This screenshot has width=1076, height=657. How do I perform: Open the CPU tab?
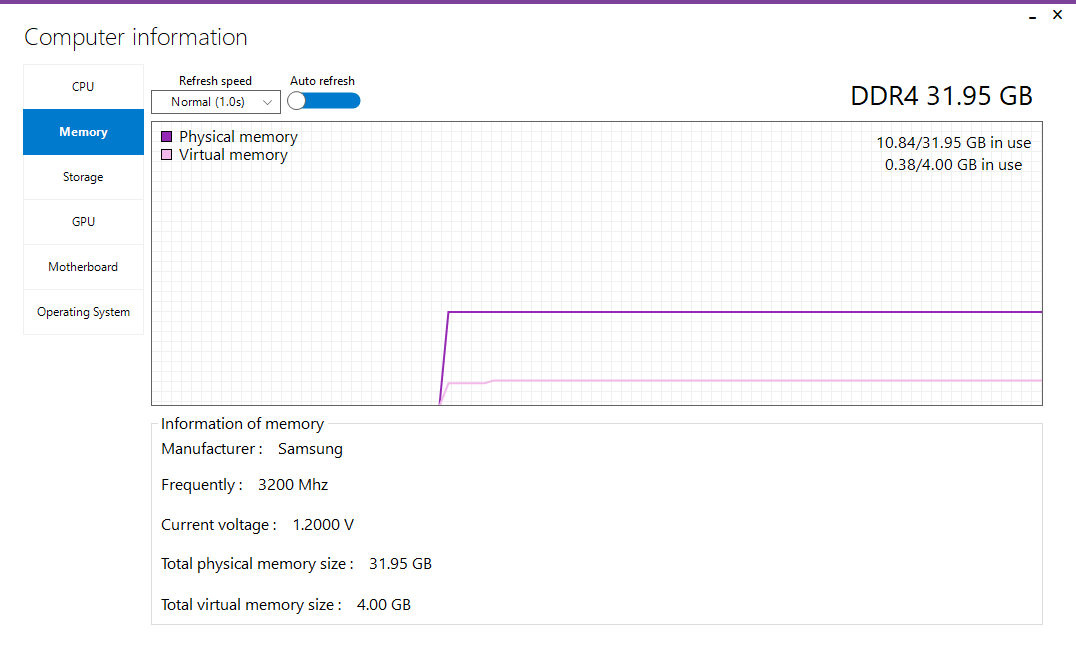tap(83, 87)
